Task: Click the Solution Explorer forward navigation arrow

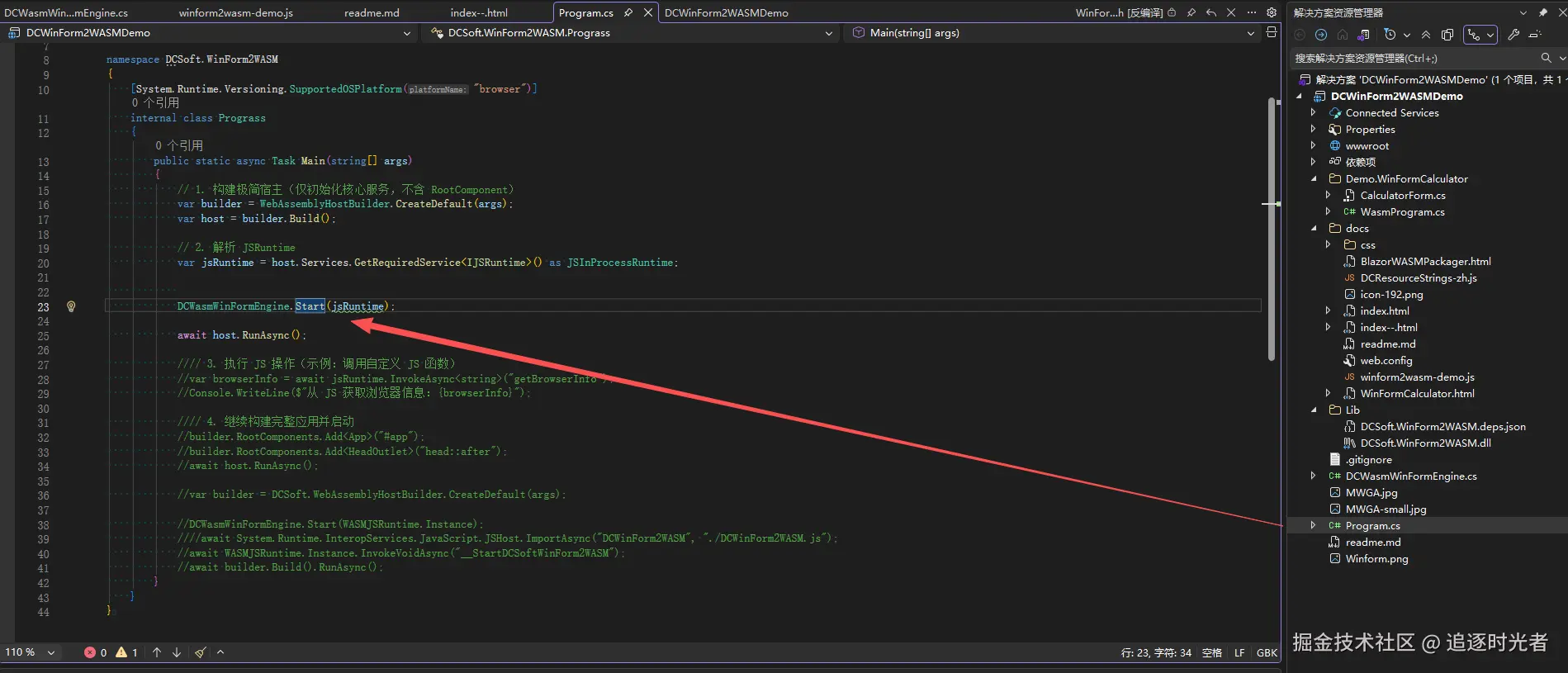Action: 1321,35
